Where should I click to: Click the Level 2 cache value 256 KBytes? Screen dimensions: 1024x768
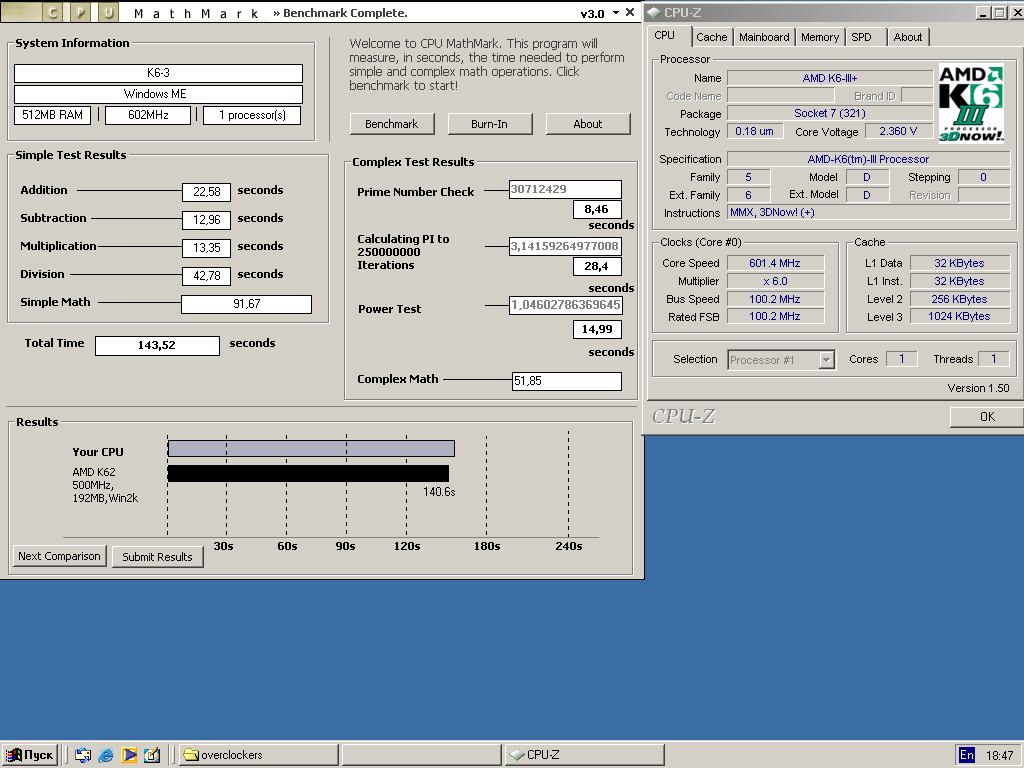point(959,299)
